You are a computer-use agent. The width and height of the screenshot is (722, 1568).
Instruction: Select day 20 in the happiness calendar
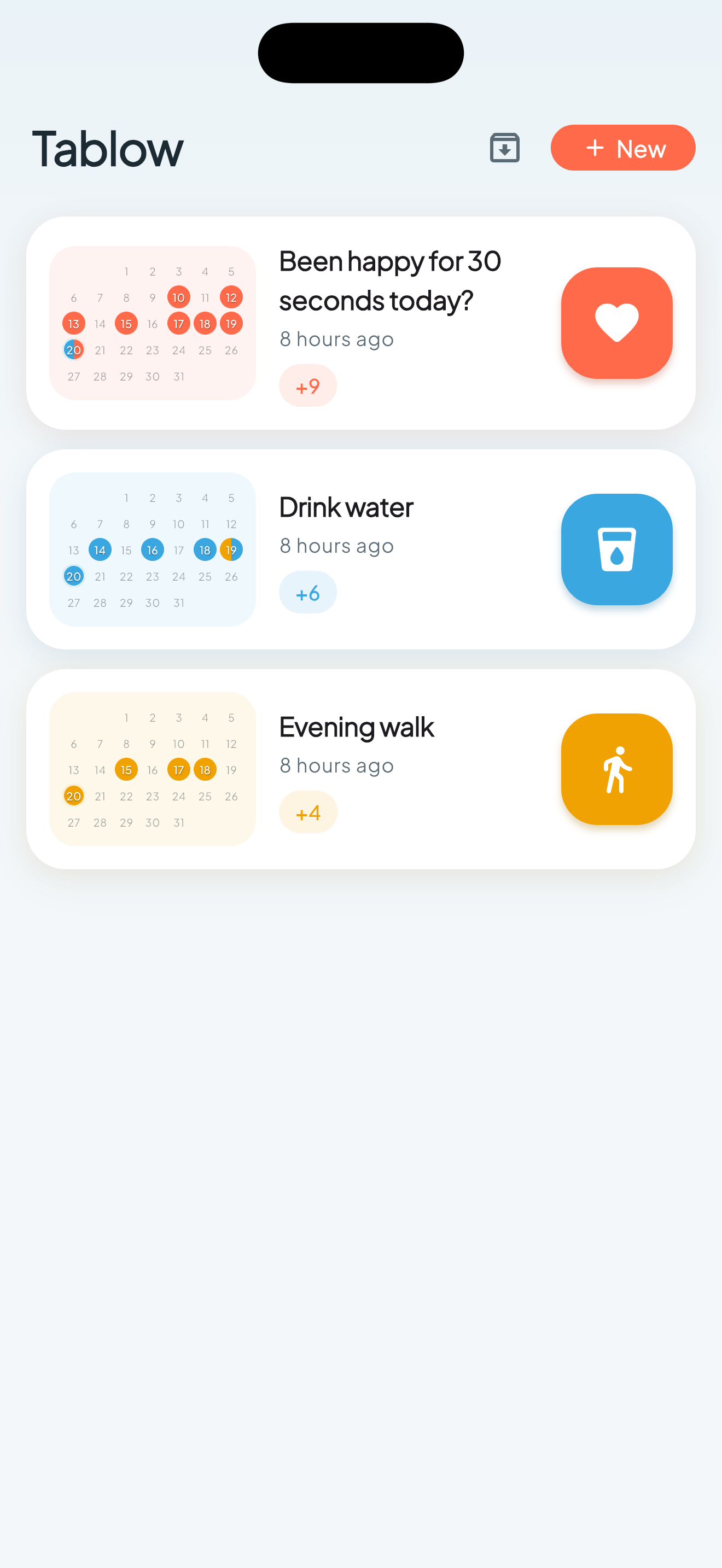coord(74,350)
